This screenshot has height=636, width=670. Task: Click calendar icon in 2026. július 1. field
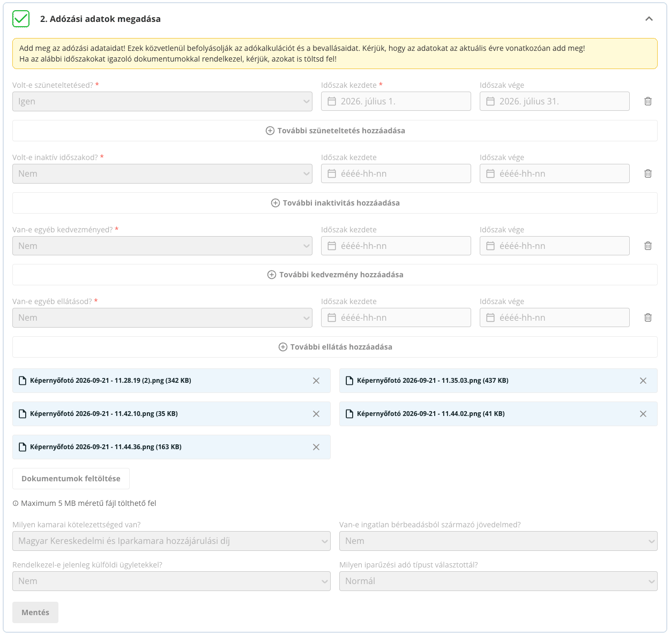[x=332, y=101]
